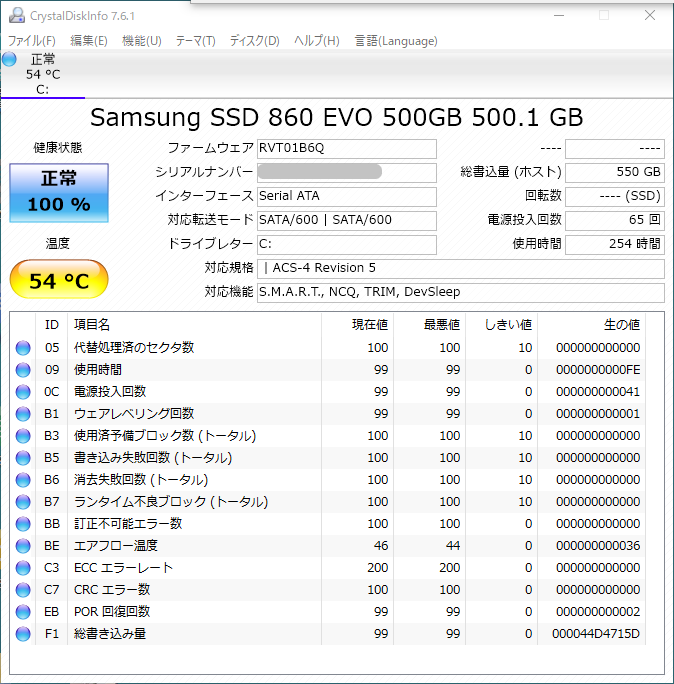Image resolution: width=674 pixels, height=684 pixels.
Task: Click raw value 000000000036
Action: click(598, 546)
